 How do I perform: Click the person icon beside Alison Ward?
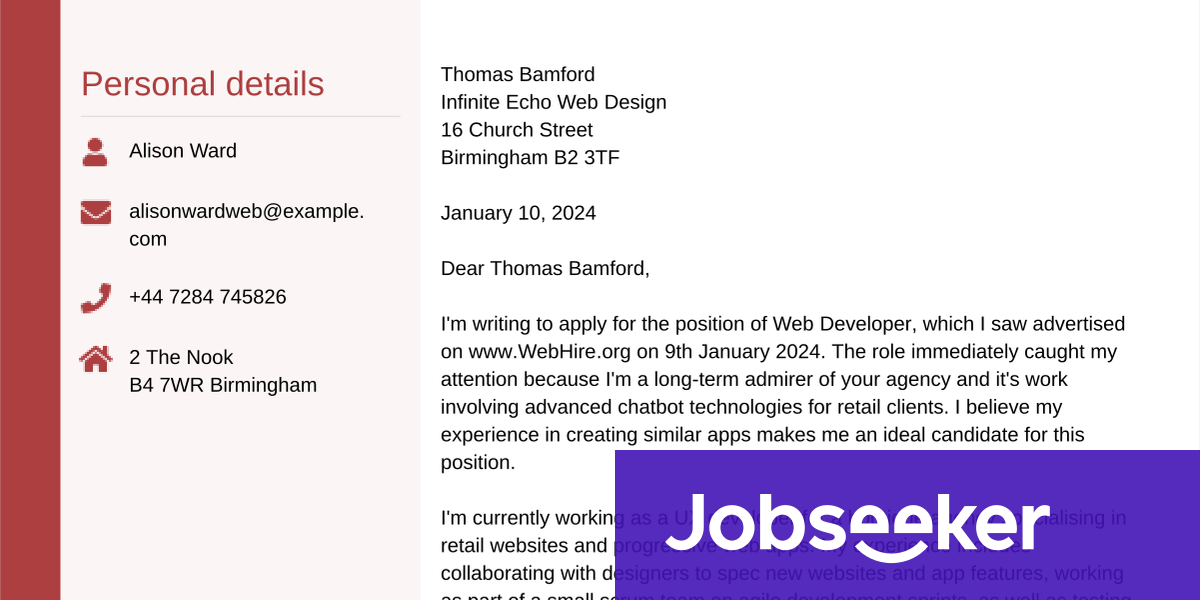95,152
